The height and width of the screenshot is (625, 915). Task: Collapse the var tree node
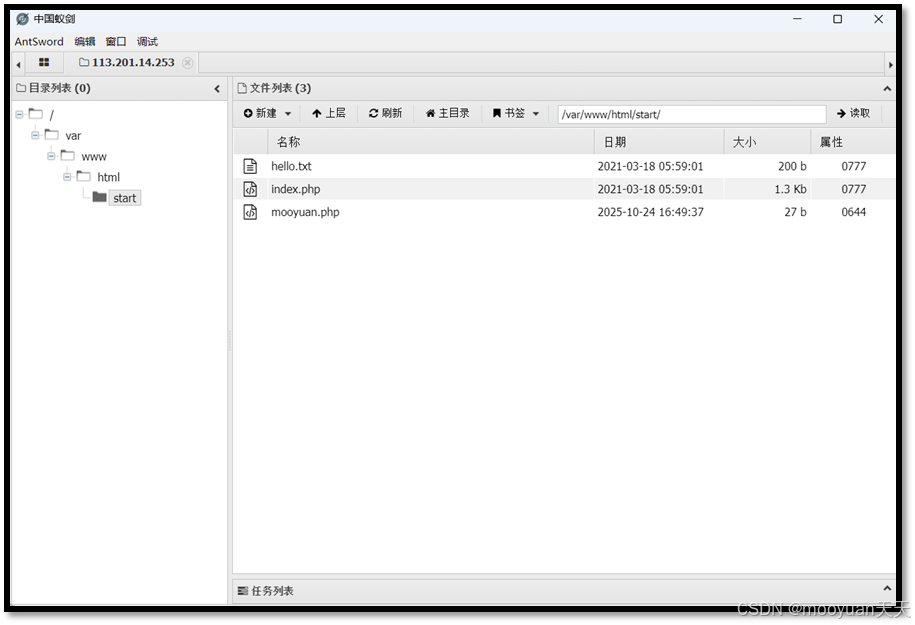[35, 135]
